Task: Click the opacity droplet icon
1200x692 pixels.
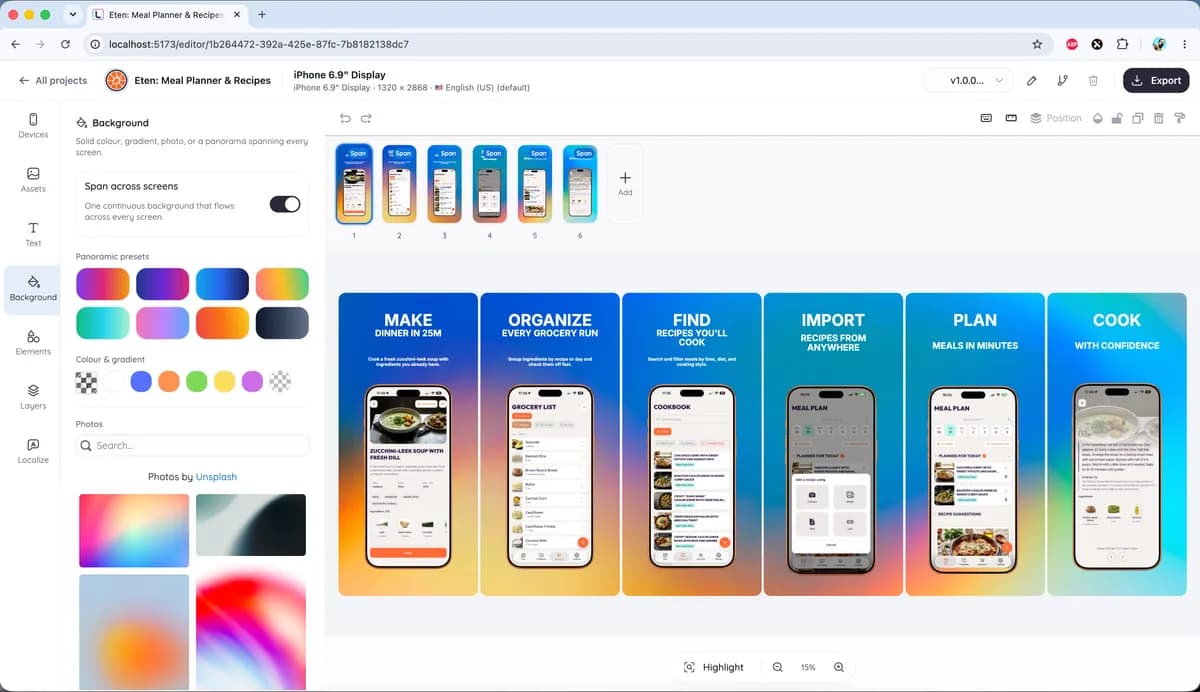Action: click(x=1097, y=118)
